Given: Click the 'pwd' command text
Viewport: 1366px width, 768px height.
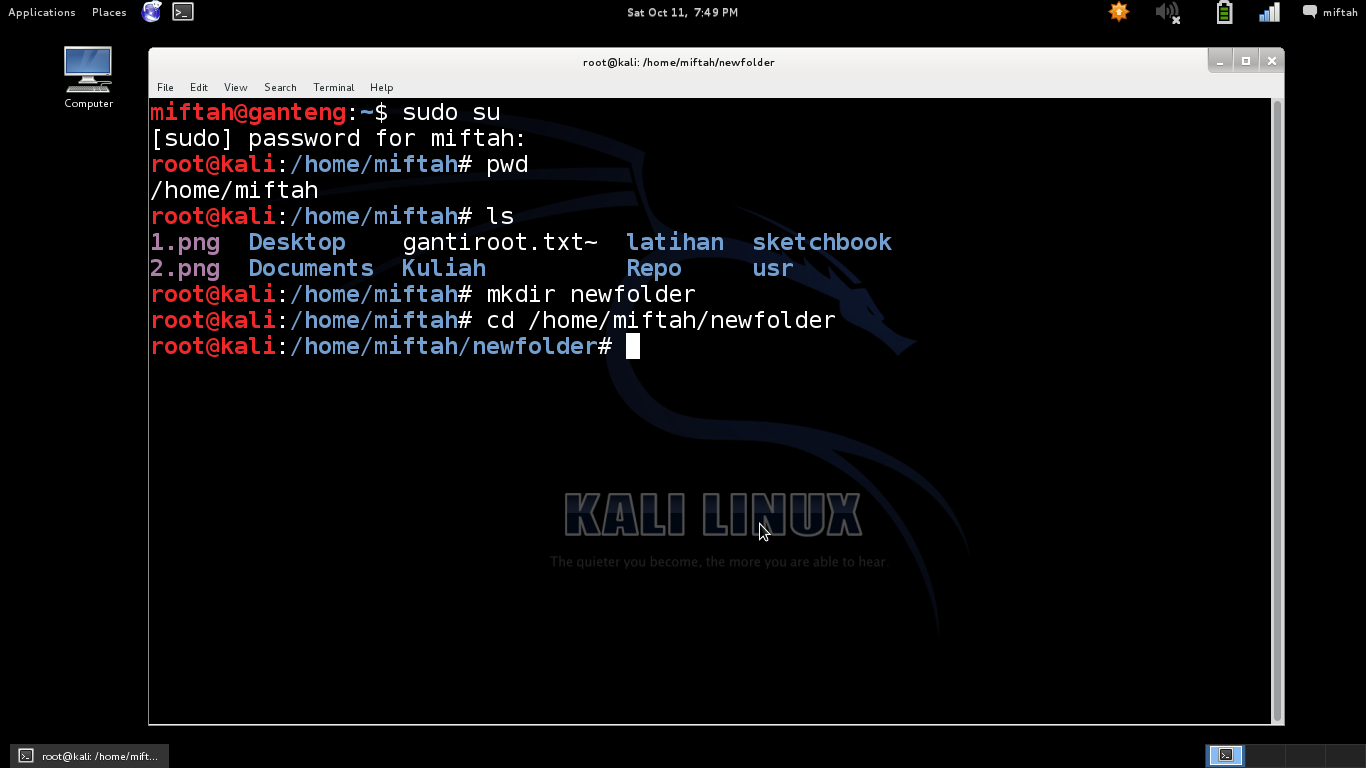Looking at the screenshot, I should 507,164.
